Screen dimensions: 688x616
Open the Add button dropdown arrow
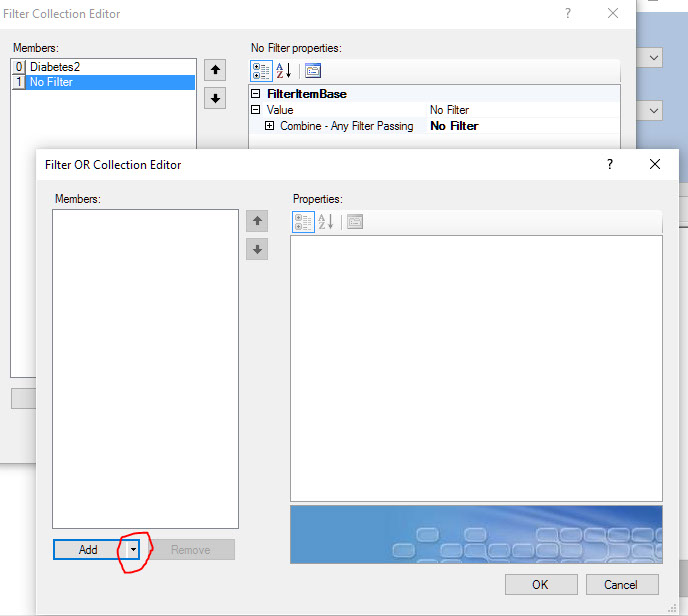click(131, 550)
